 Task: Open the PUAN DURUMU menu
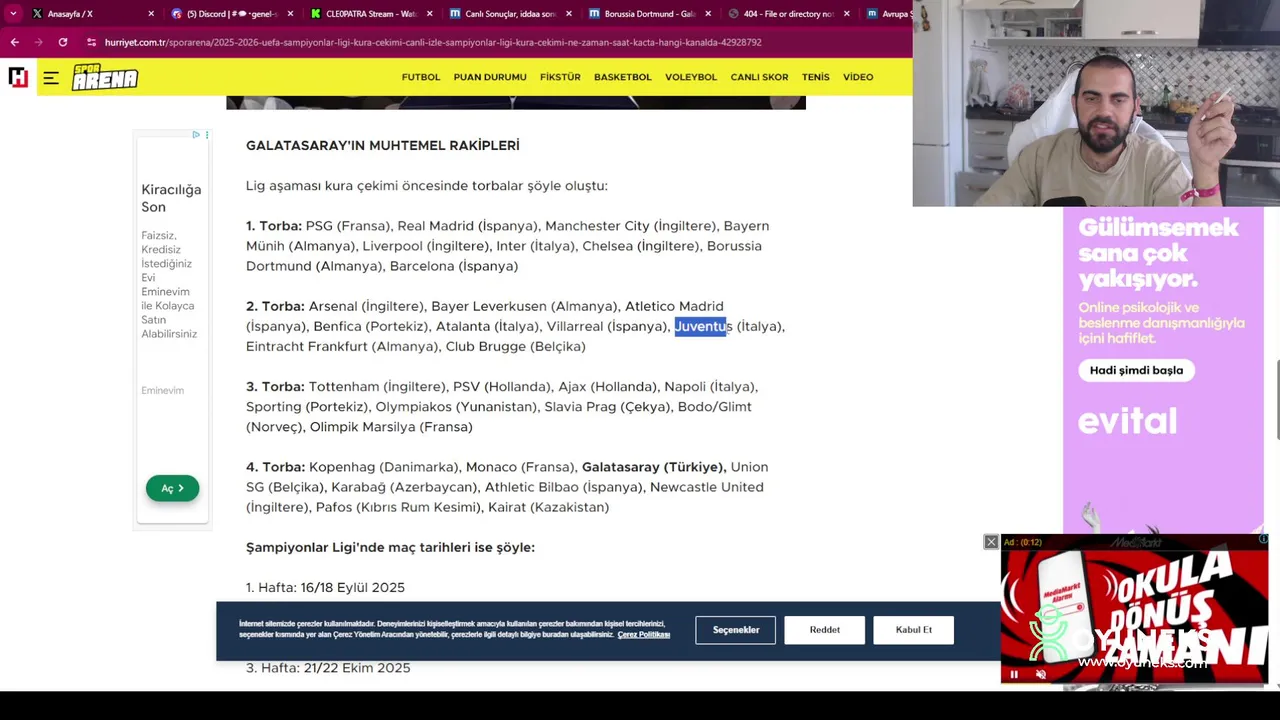(490, 77)
